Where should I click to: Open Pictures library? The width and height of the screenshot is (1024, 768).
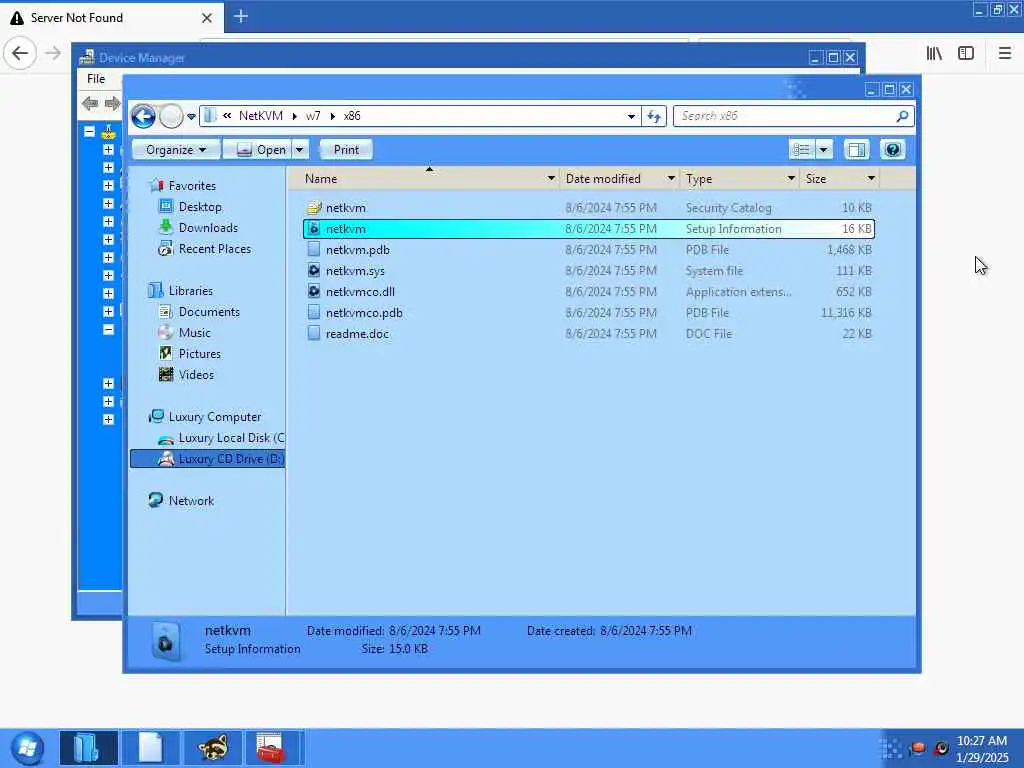pos(200,353)
